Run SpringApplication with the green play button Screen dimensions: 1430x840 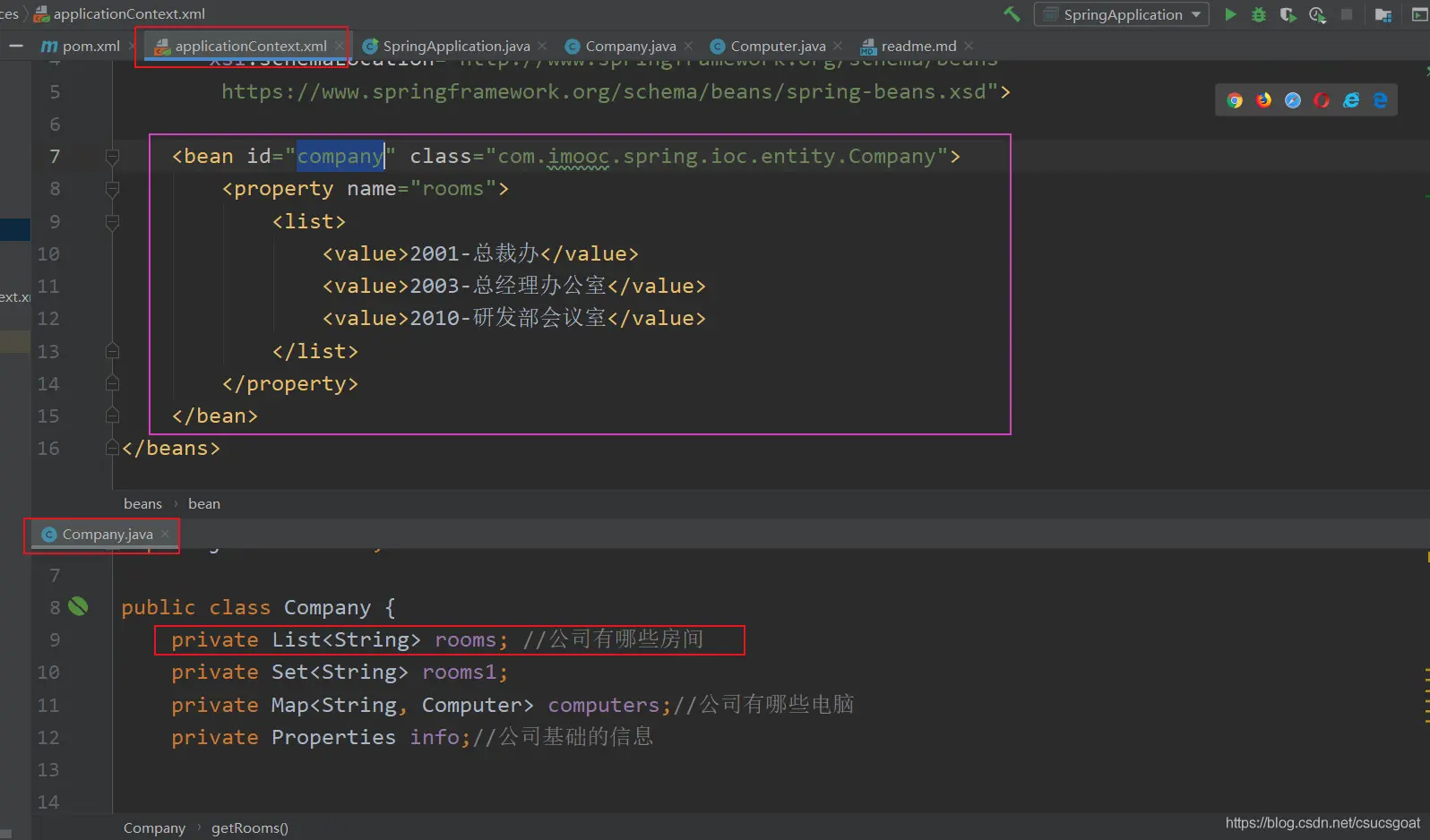pos(1230,14)
